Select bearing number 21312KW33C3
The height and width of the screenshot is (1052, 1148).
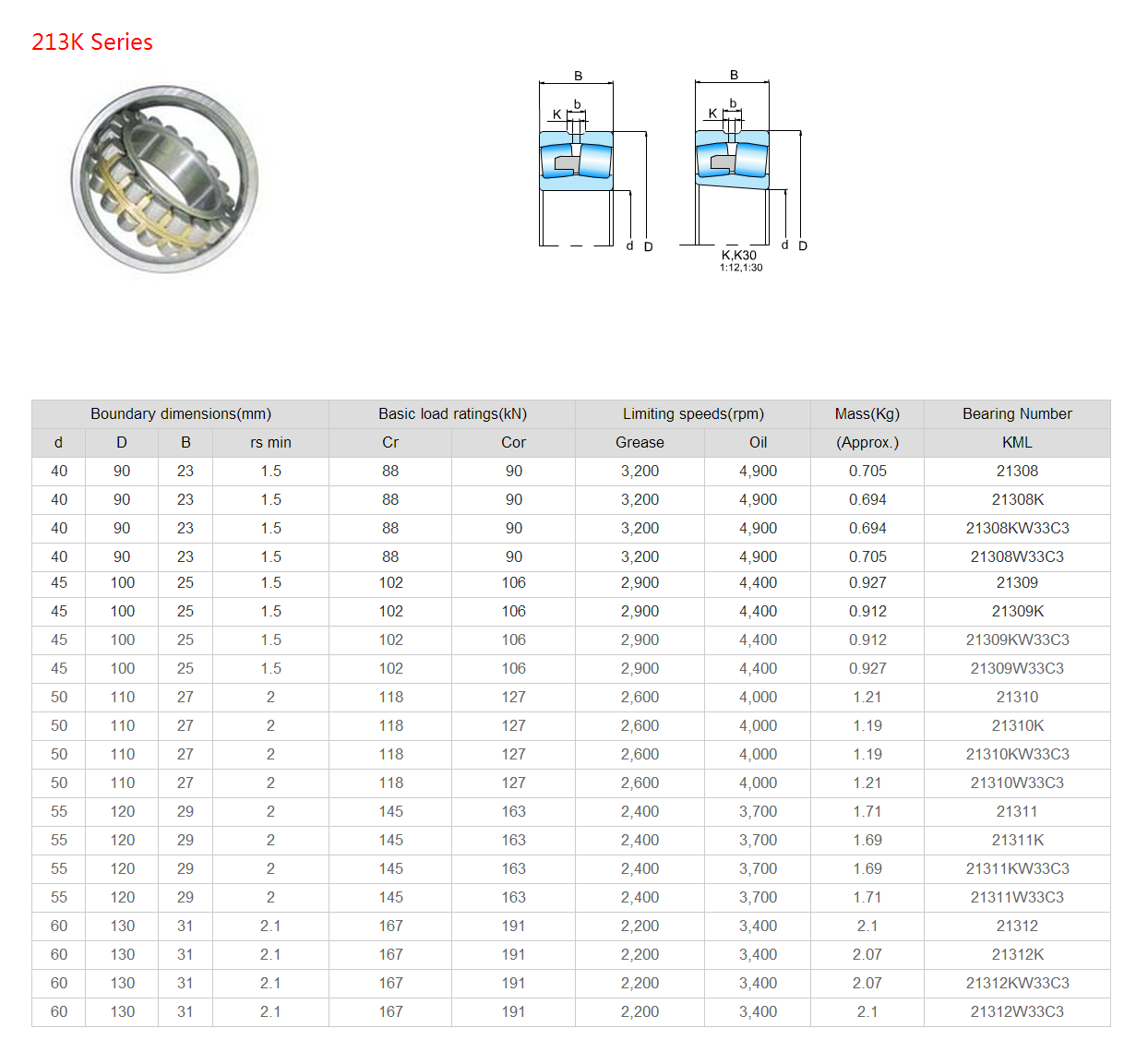pyautogui.click(x=1017, y=984)
